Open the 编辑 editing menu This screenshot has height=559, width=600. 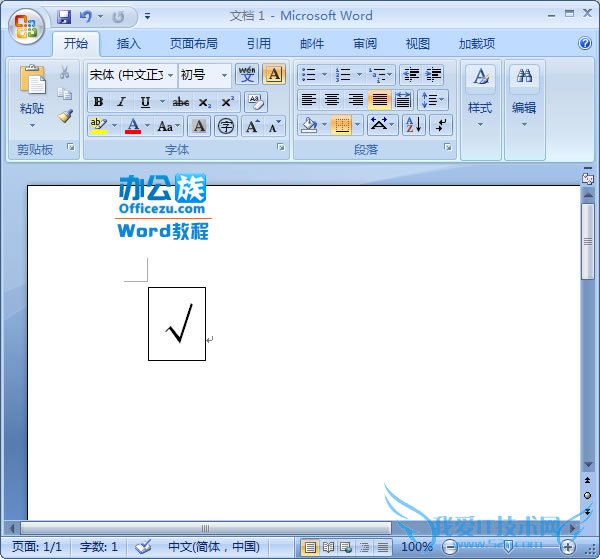(524, 96)
